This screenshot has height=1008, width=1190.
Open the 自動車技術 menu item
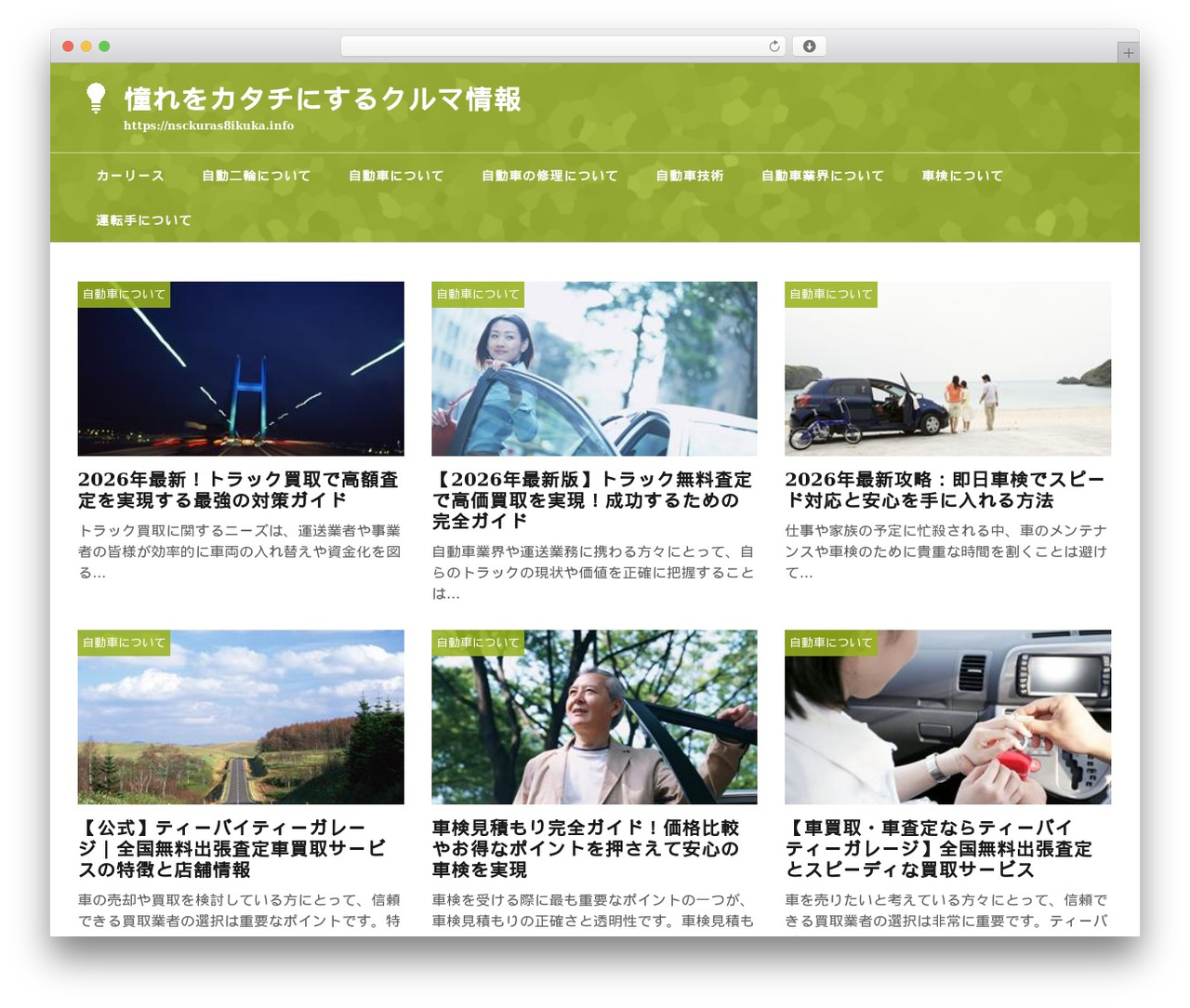690,176
